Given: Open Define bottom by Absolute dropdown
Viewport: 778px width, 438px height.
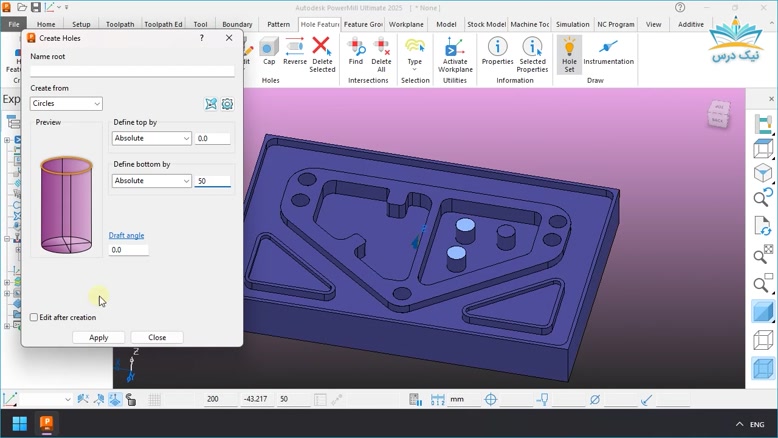Looking at the screenshot, I should click(x=151, y=181).
